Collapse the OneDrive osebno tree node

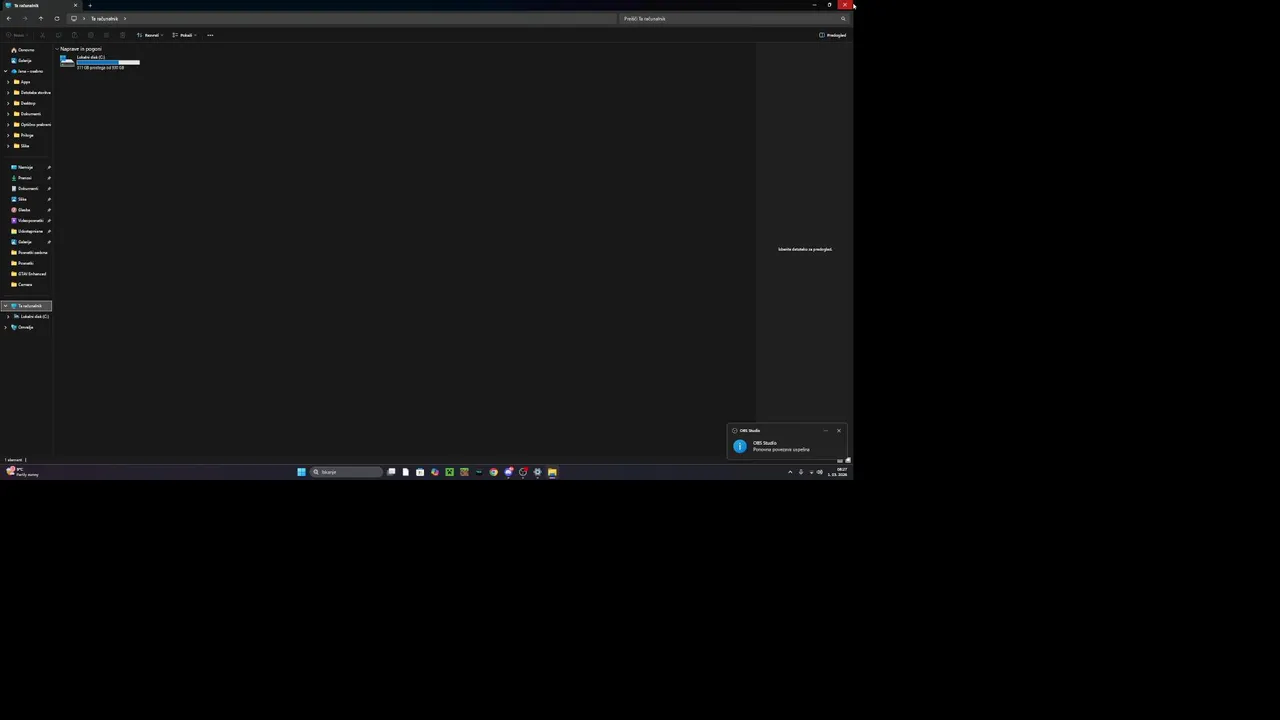pyautogui.click(x=6, y=71)
